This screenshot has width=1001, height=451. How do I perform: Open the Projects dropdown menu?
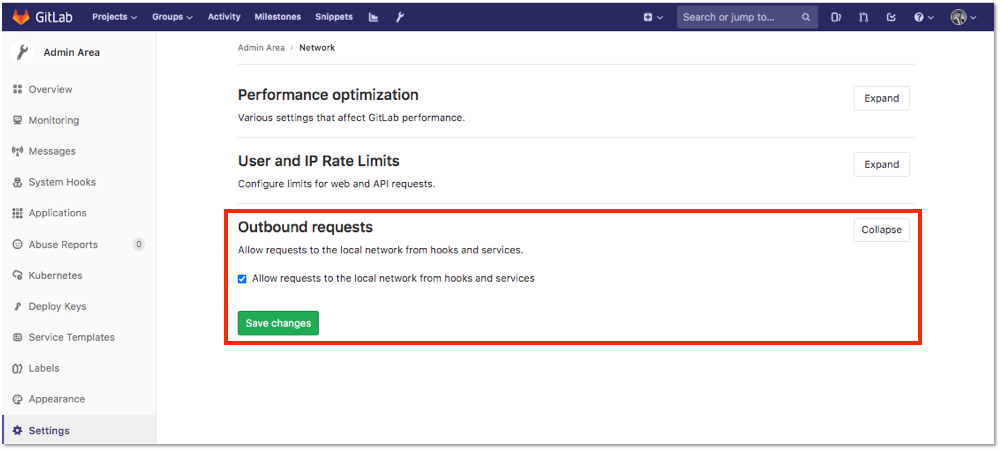(114, 17)
